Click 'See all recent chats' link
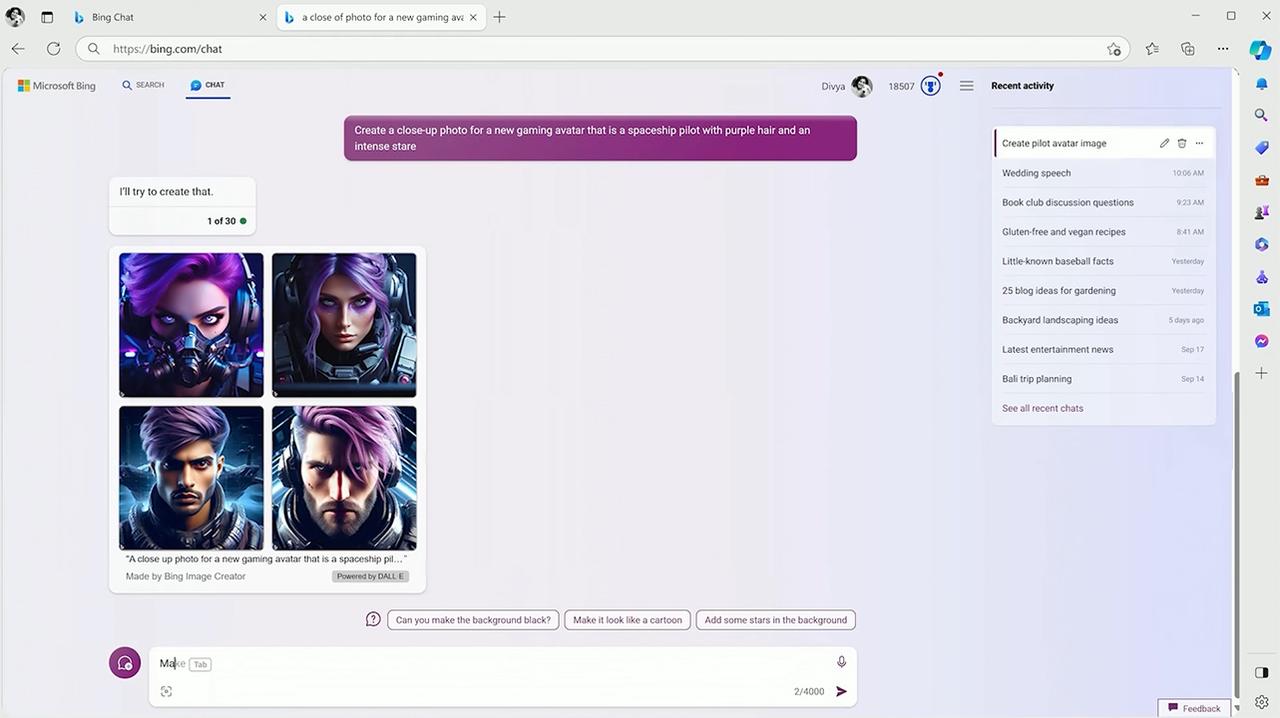 click(1042, 408)
